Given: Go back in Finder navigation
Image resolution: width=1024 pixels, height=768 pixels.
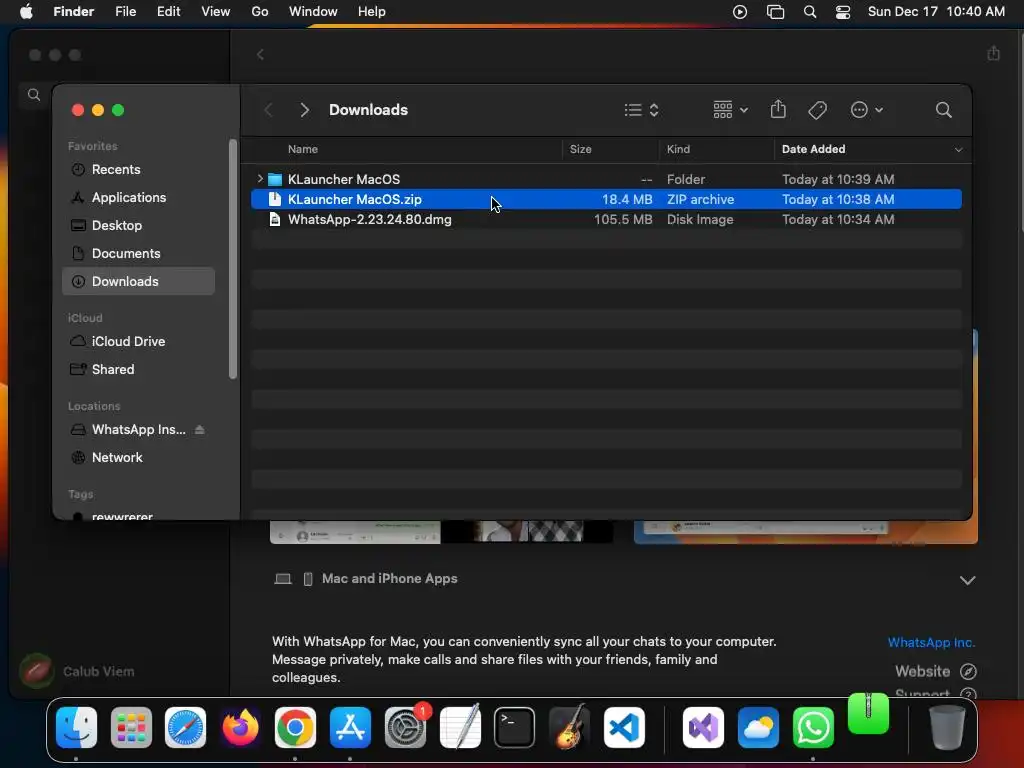Looking at the screenshot, I should point(268,110).
